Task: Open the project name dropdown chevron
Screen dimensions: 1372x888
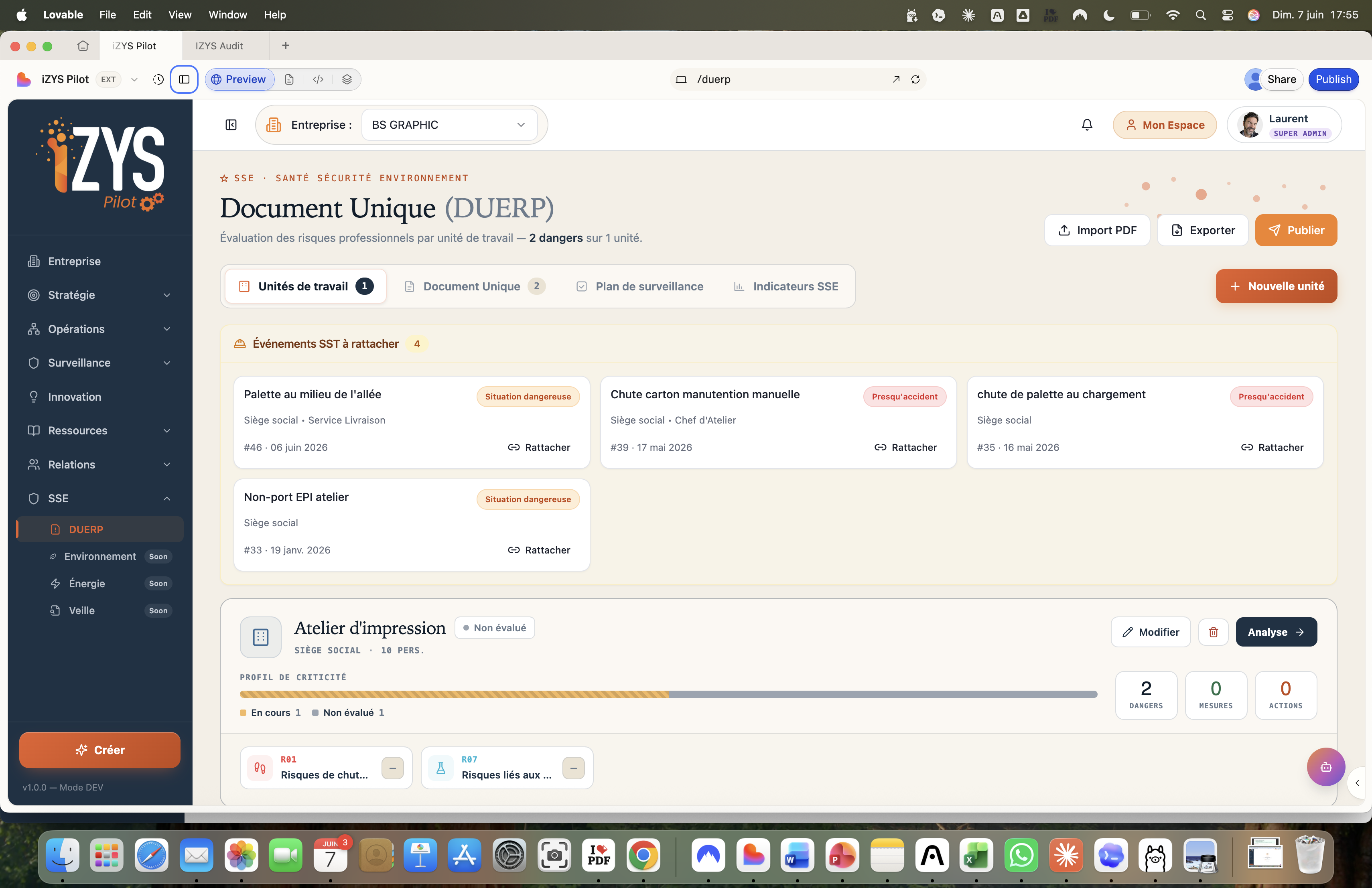Action: point(134,79)
